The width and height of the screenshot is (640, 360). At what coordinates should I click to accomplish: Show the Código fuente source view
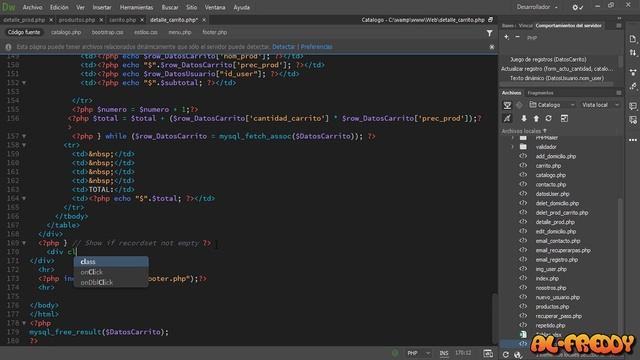24,32
